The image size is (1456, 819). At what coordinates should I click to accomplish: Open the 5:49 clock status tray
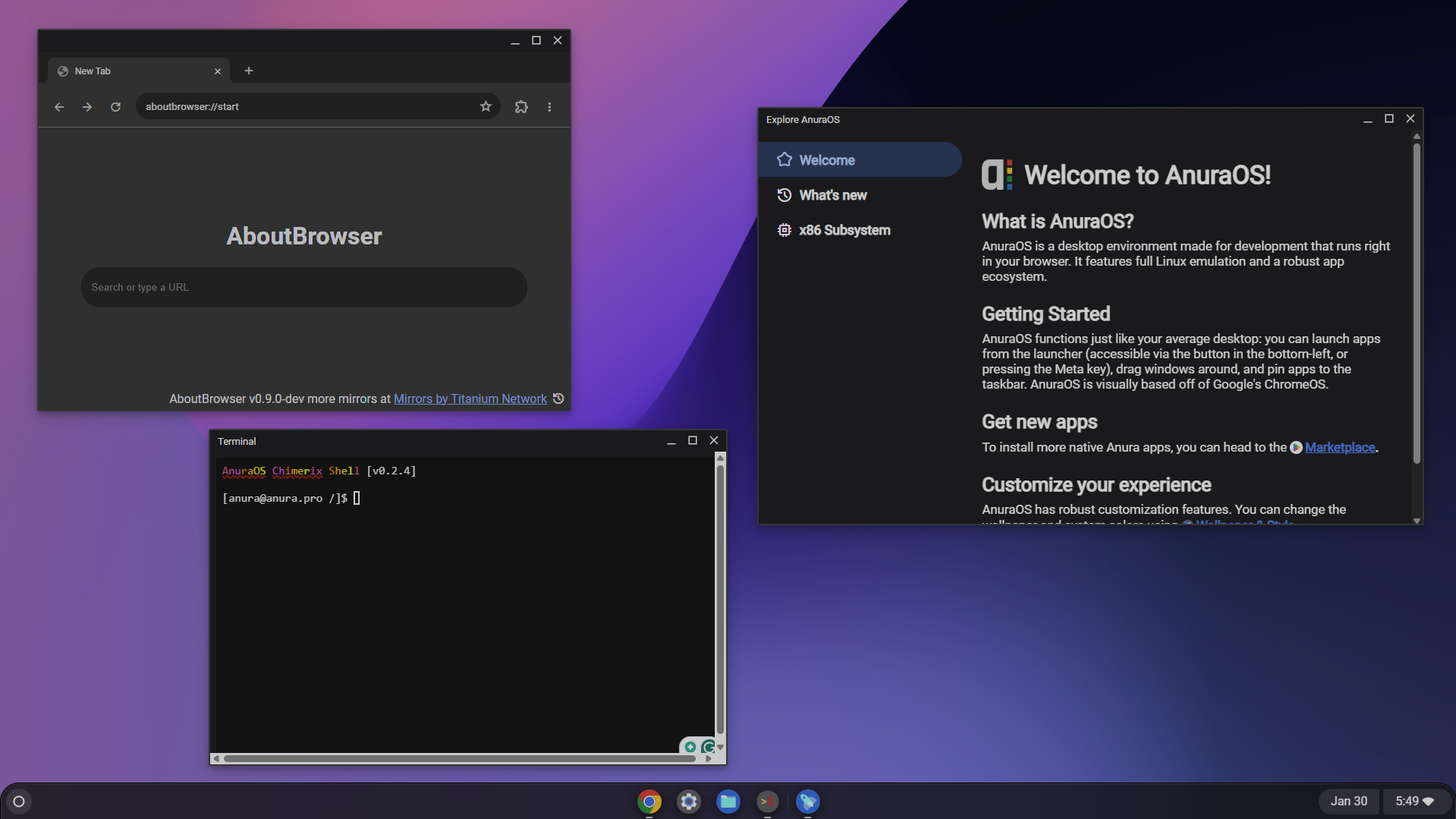[x=1414, y=801]
